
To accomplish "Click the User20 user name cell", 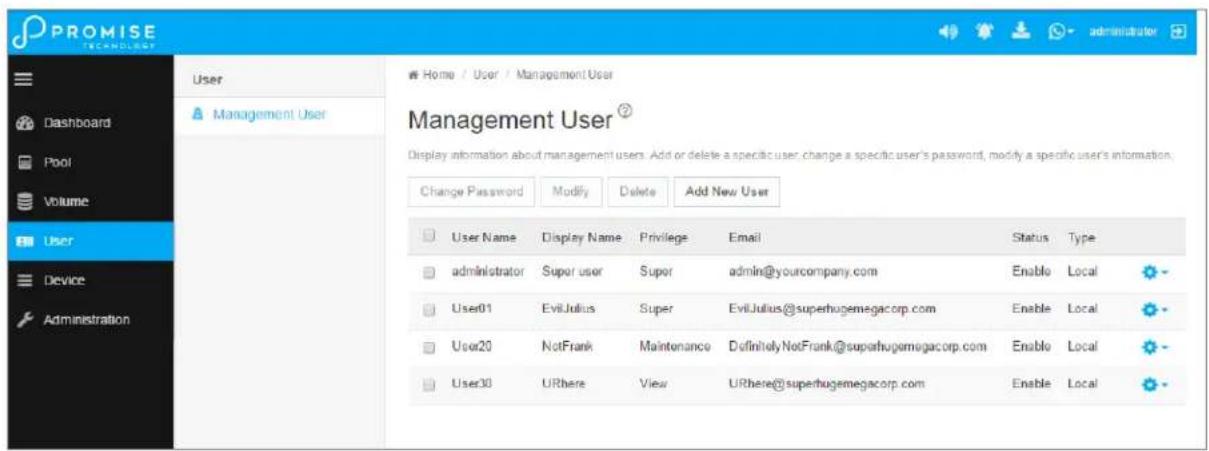I will 471,347.
